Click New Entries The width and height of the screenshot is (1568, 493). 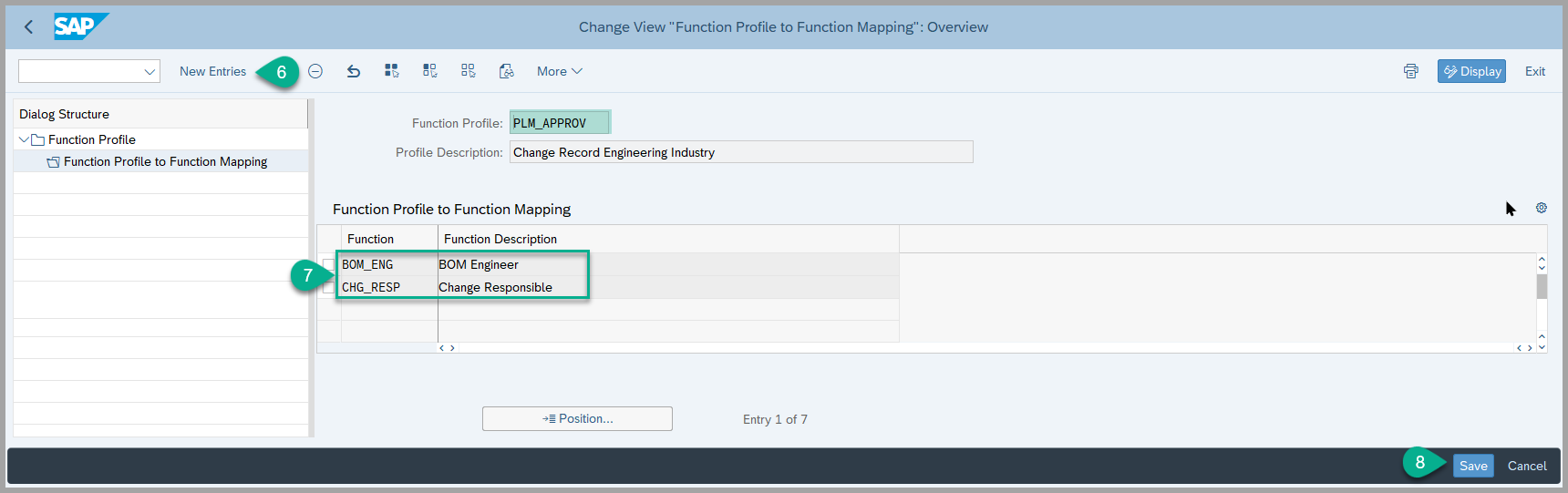pyautogui.click(x=212, y=71)
